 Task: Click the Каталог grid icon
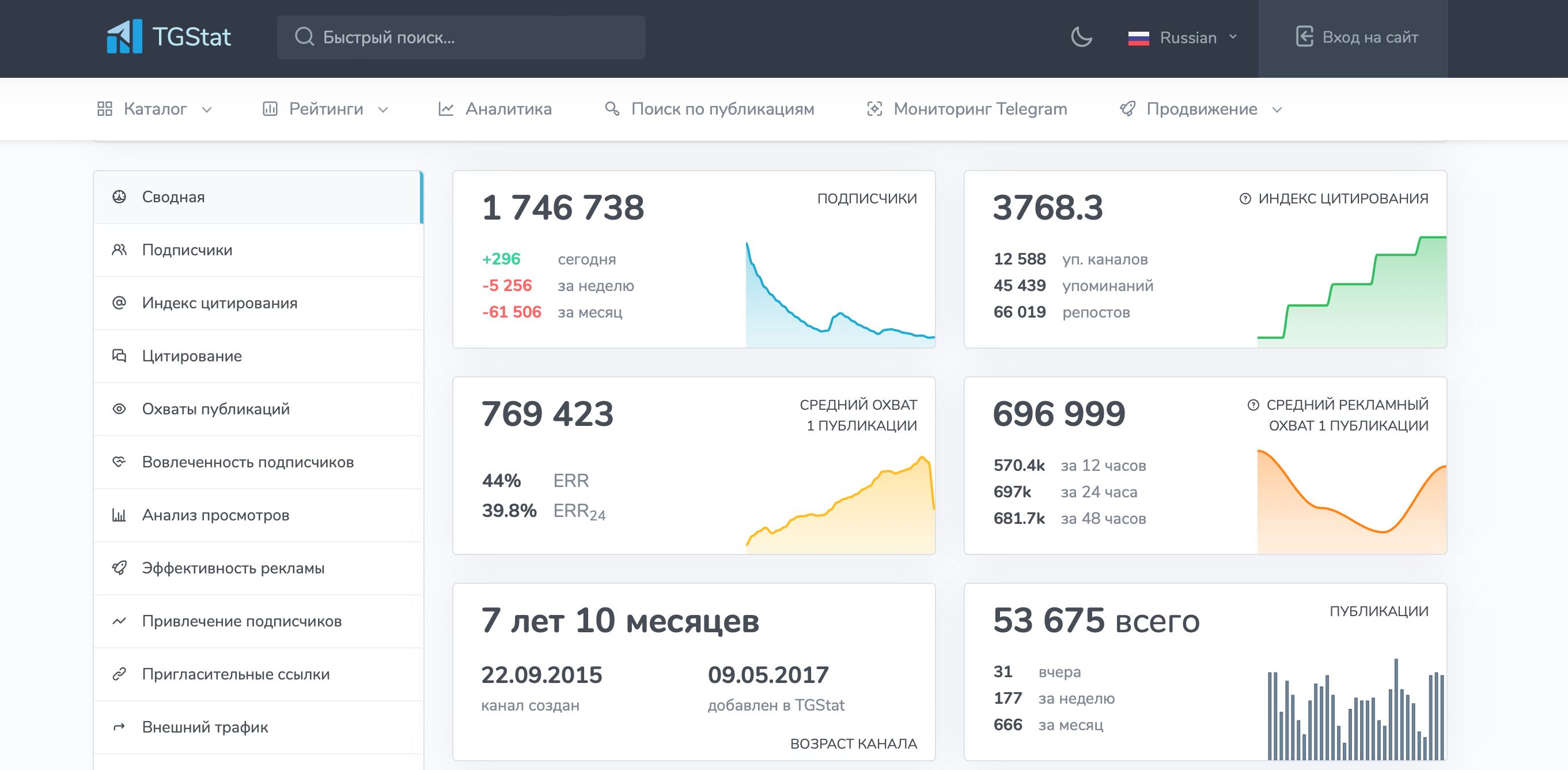point(105,109)
